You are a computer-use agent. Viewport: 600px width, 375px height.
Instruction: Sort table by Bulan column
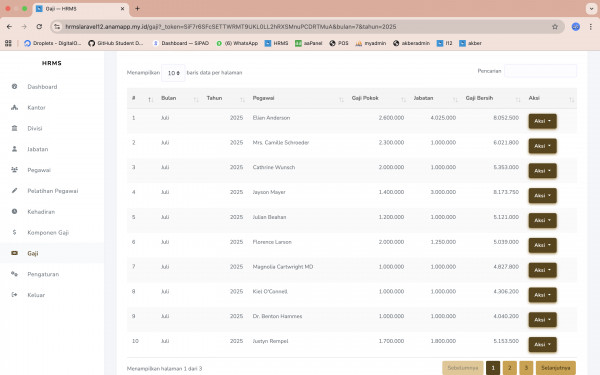pos(179,98)
